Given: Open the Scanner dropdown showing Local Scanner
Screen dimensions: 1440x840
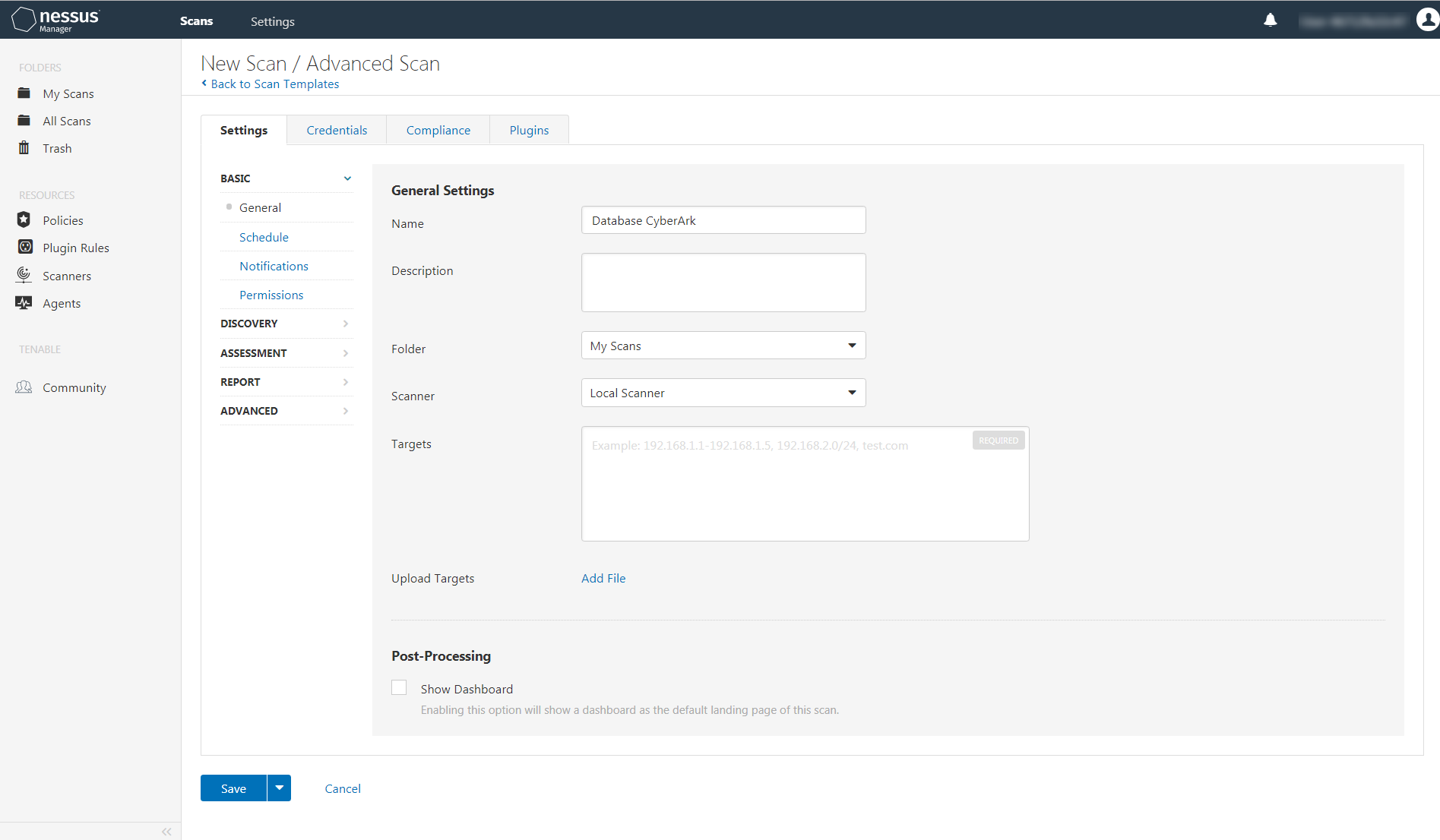Looking at the screenshot, I should [723, 393].
